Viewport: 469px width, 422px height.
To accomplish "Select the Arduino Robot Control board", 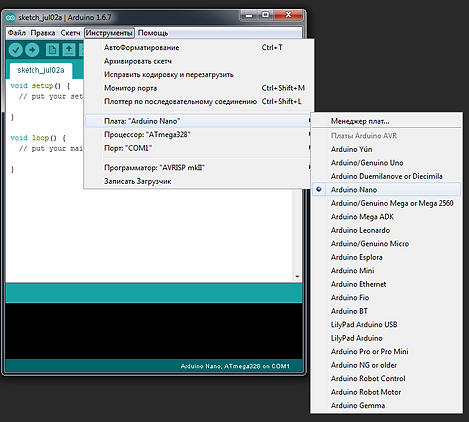I will tap(386, 378).
